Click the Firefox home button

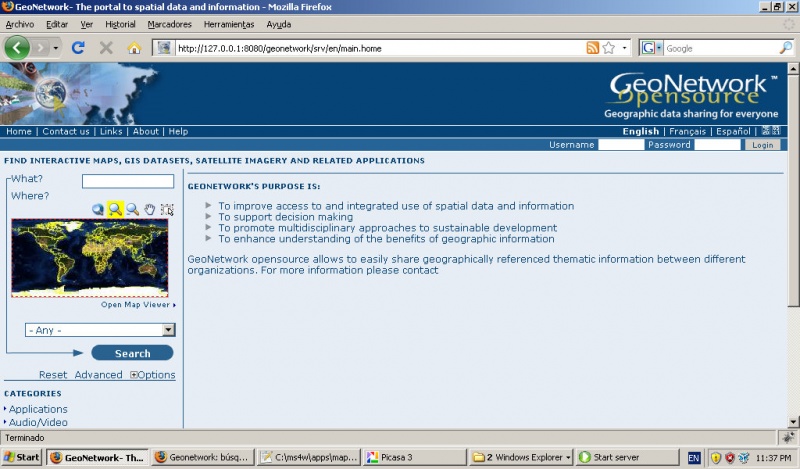coord(134,47)
